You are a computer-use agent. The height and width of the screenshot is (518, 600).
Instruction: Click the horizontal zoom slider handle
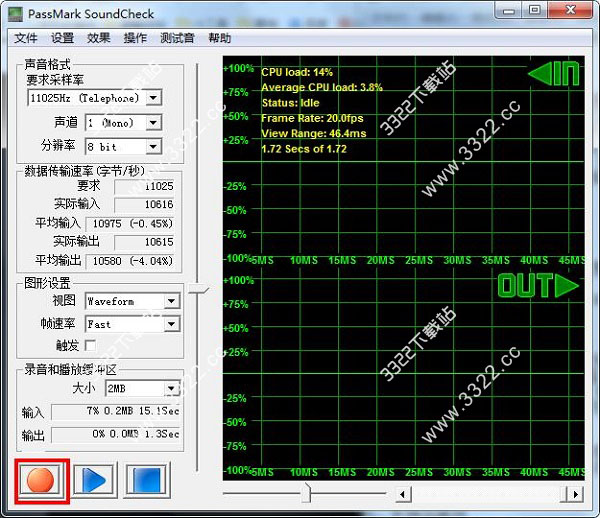tap(306, 493)
